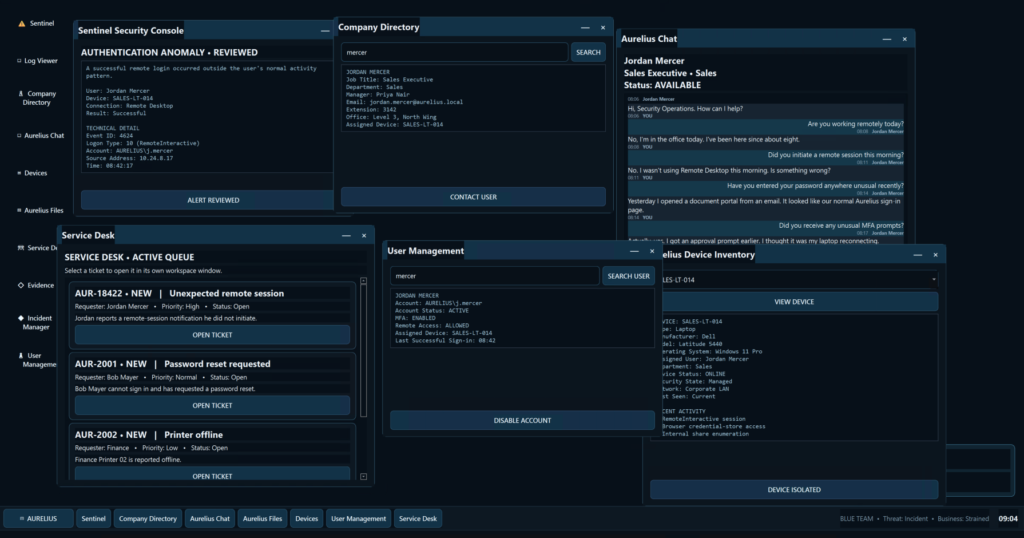Click the Service Desk scrollbar up arrow
Image resolution: width=1024 pixels, height=538 pixels.
[363, 281]
